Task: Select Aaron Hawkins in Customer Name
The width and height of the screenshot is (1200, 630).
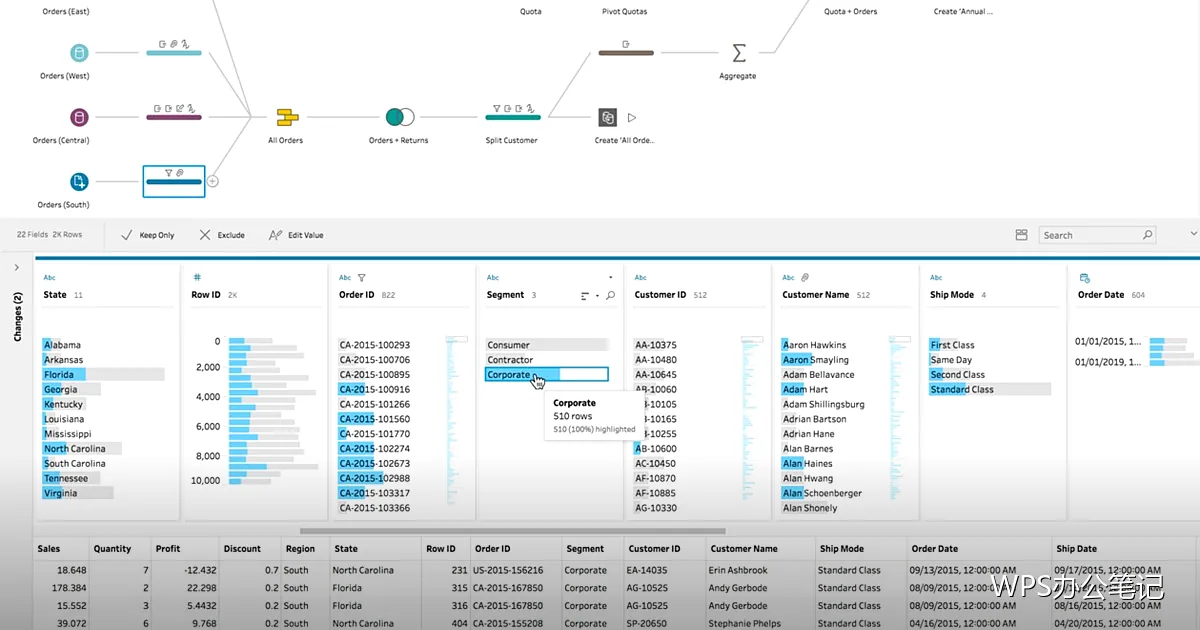Action: 814,345
